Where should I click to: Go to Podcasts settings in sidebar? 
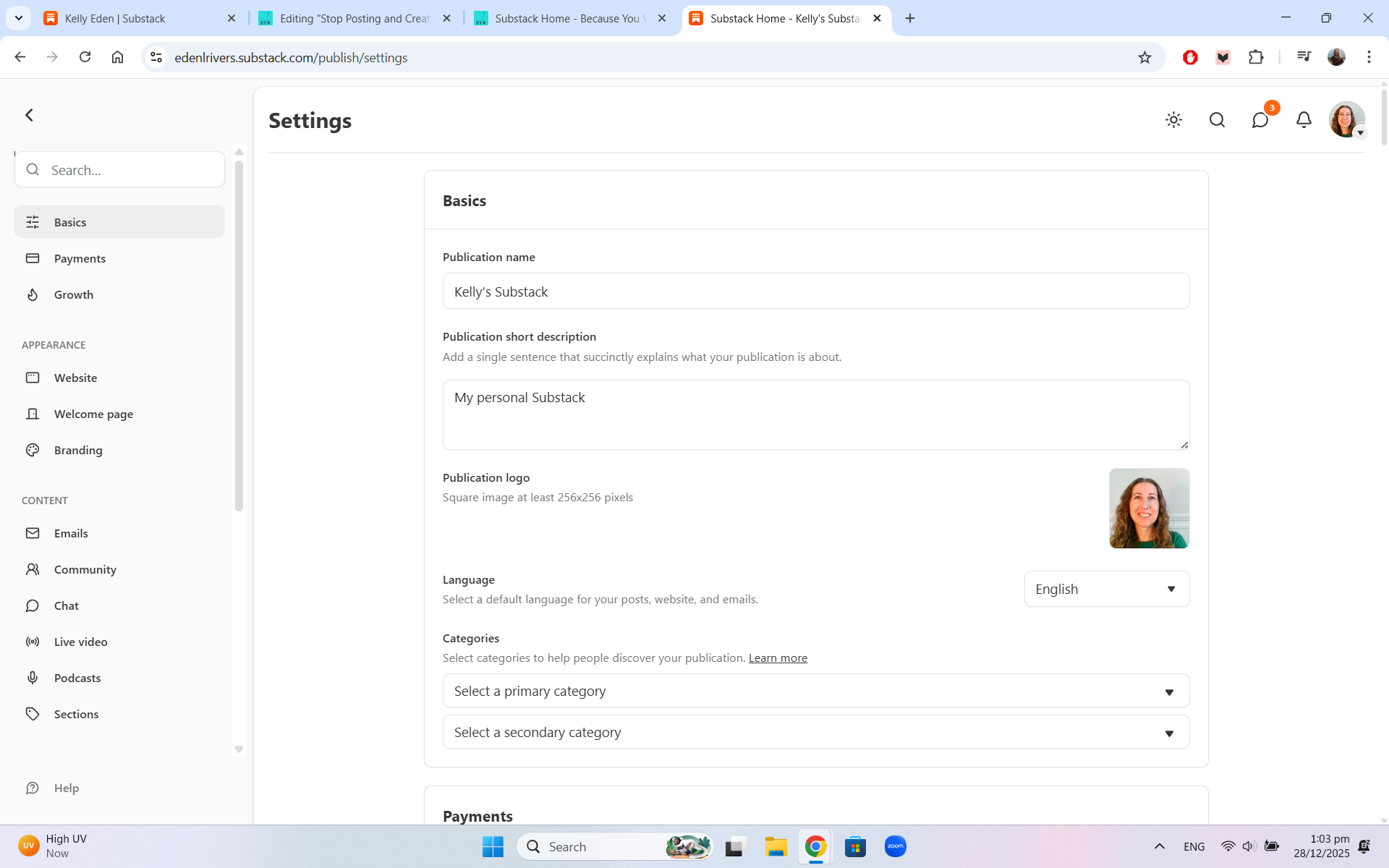click(x=77, y=678)
